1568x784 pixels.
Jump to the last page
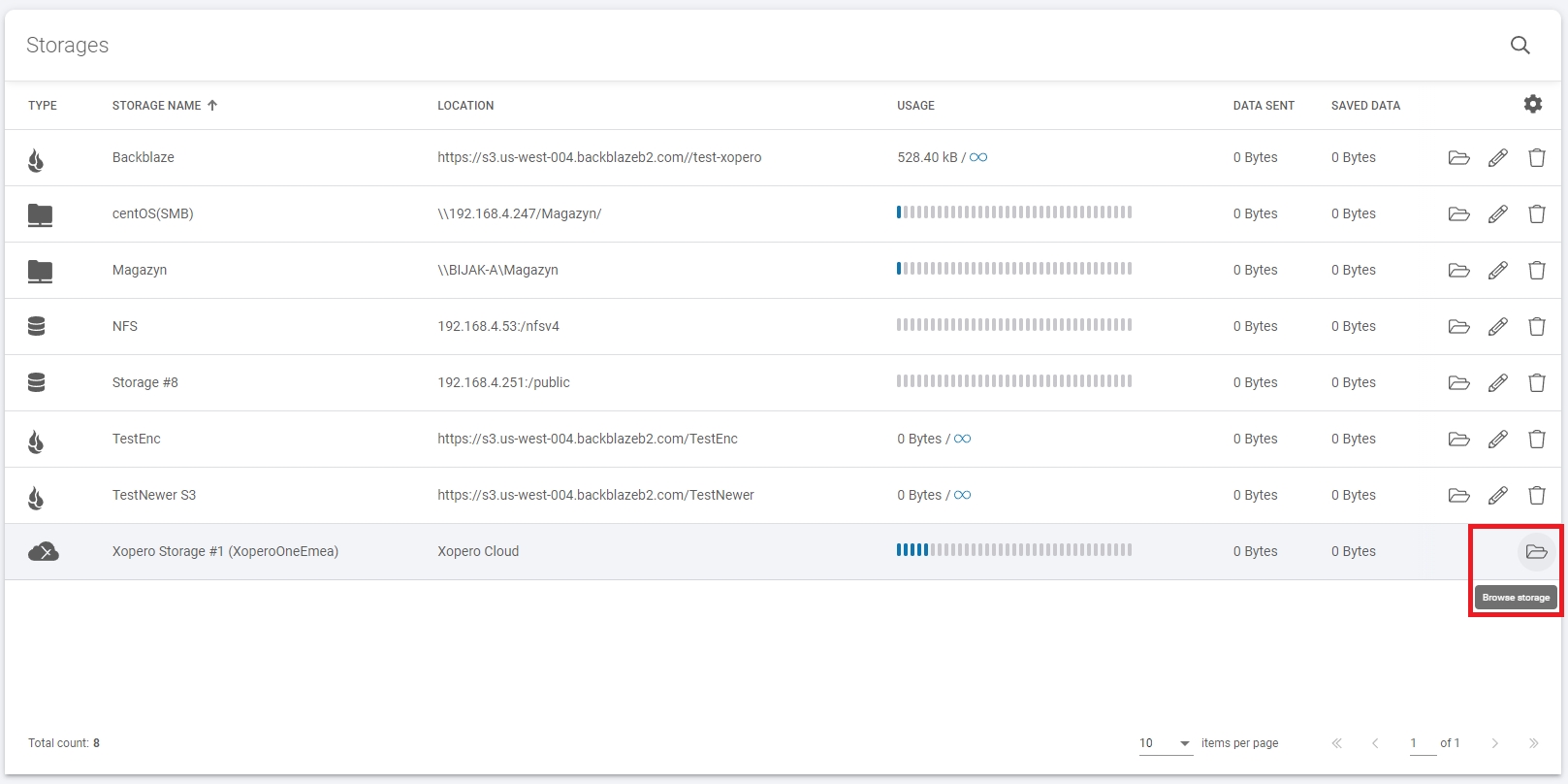[1533, 743]
